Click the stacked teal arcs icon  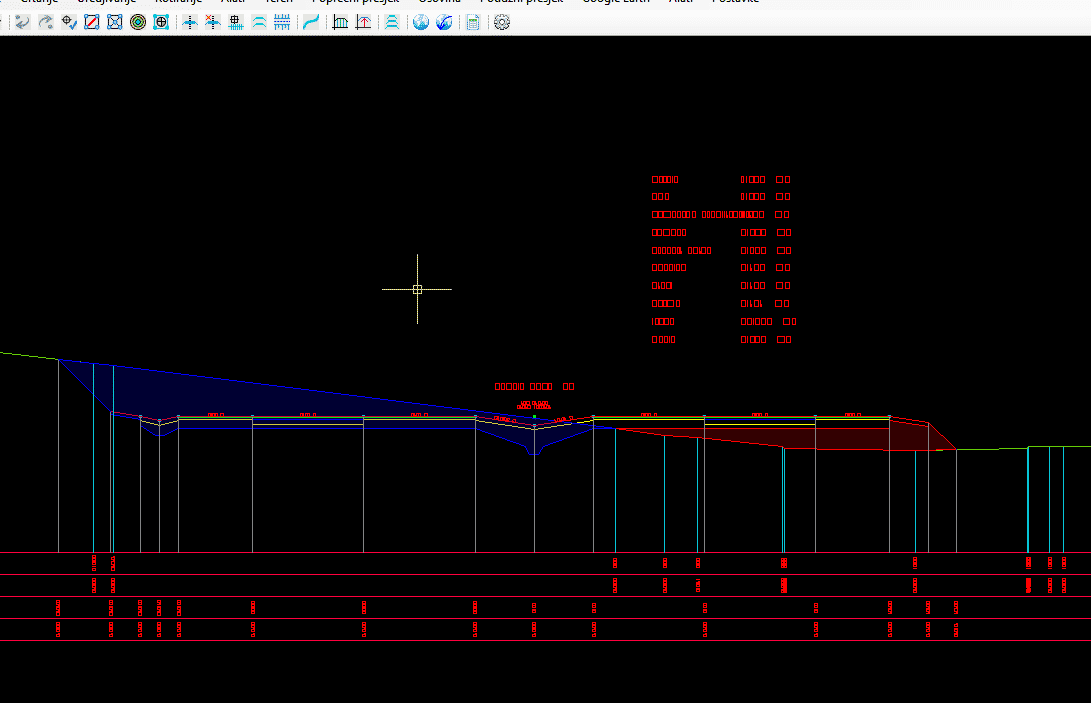click(x=392, y=22)
